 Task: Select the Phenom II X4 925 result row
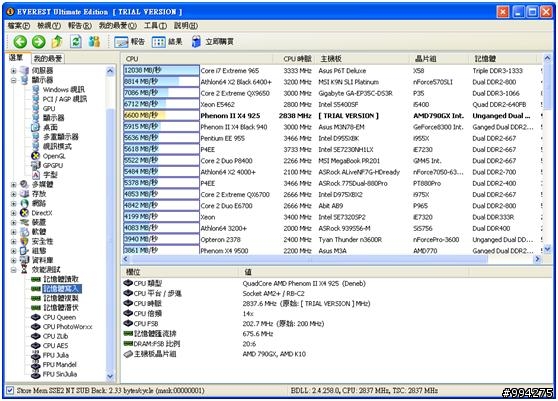pyautogui.click(x=332, y=116)
